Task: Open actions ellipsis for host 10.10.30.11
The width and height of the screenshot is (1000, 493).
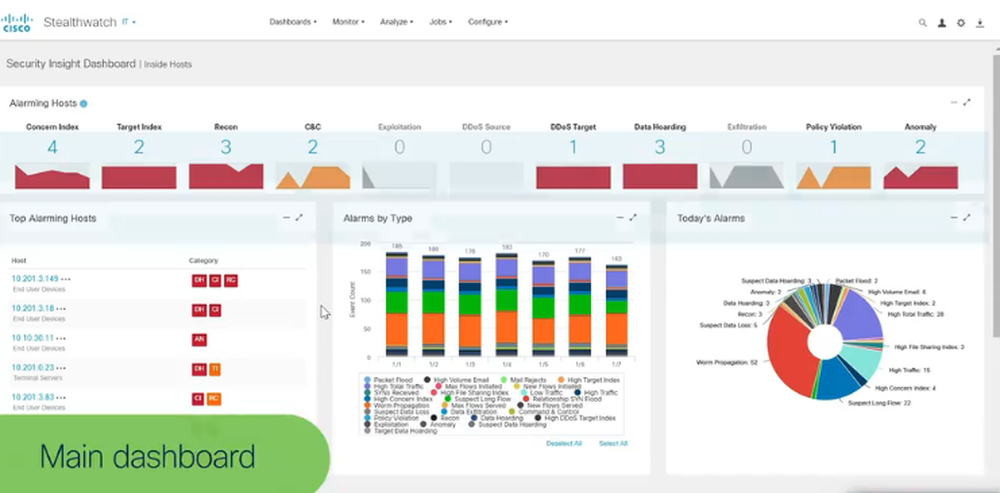Action: click(x=61, y=338)
